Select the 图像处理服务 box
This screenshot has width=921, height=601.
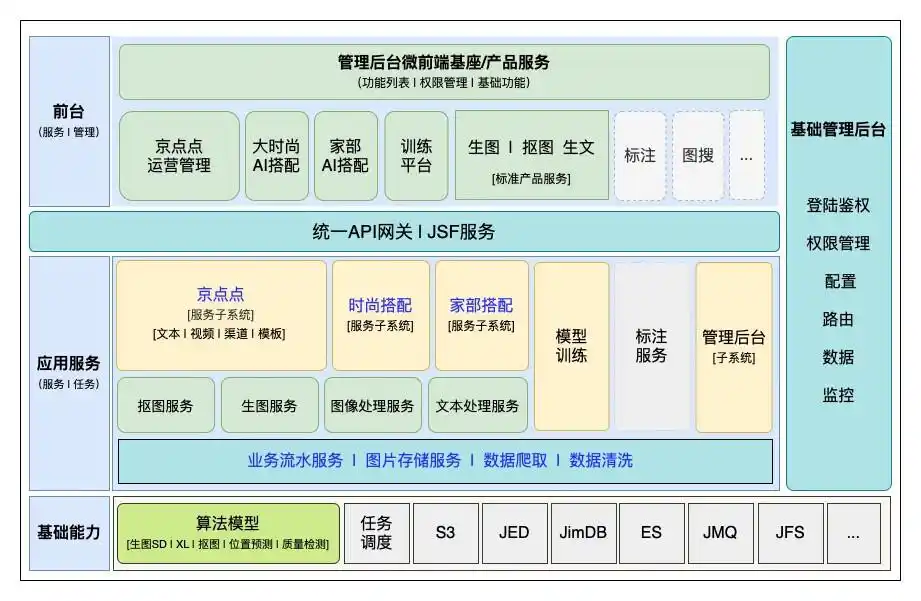click(371, 406)
